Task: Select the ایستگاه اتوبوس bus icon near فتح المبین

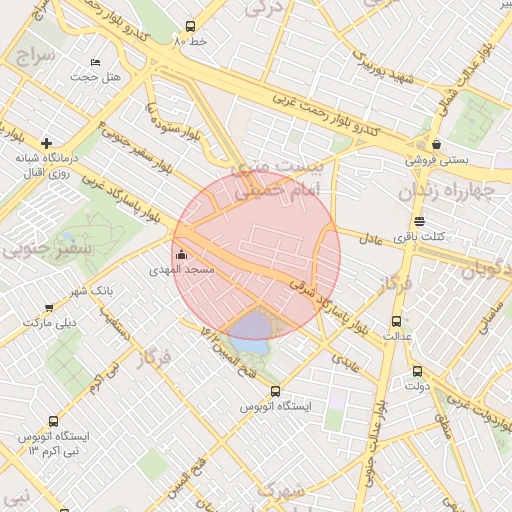Action: click(275, 391)
